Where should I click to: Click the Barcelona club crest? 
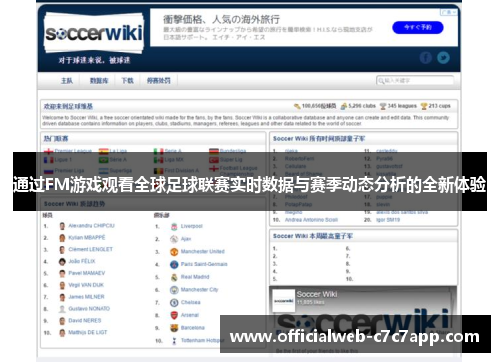click(174, 328)
